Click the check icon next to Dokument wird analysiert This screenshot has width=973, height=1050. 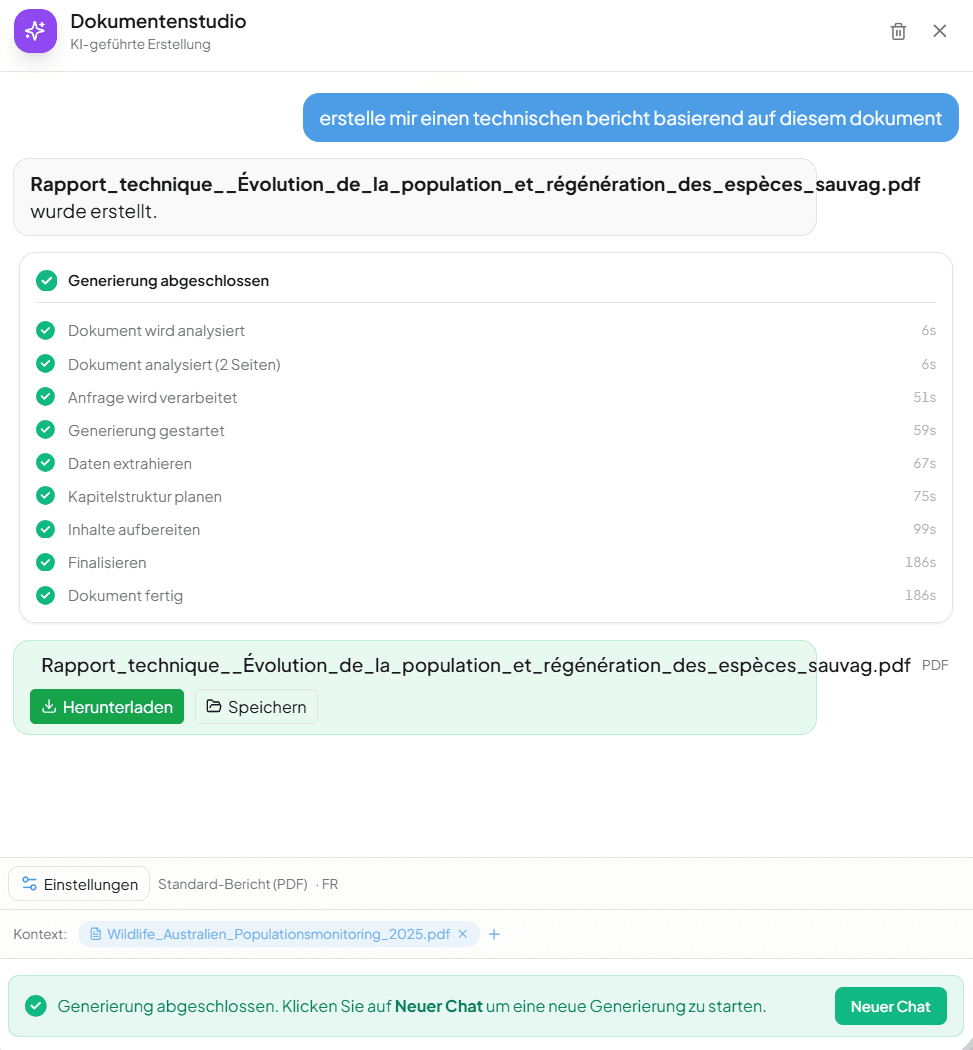[x=45, y=331]
